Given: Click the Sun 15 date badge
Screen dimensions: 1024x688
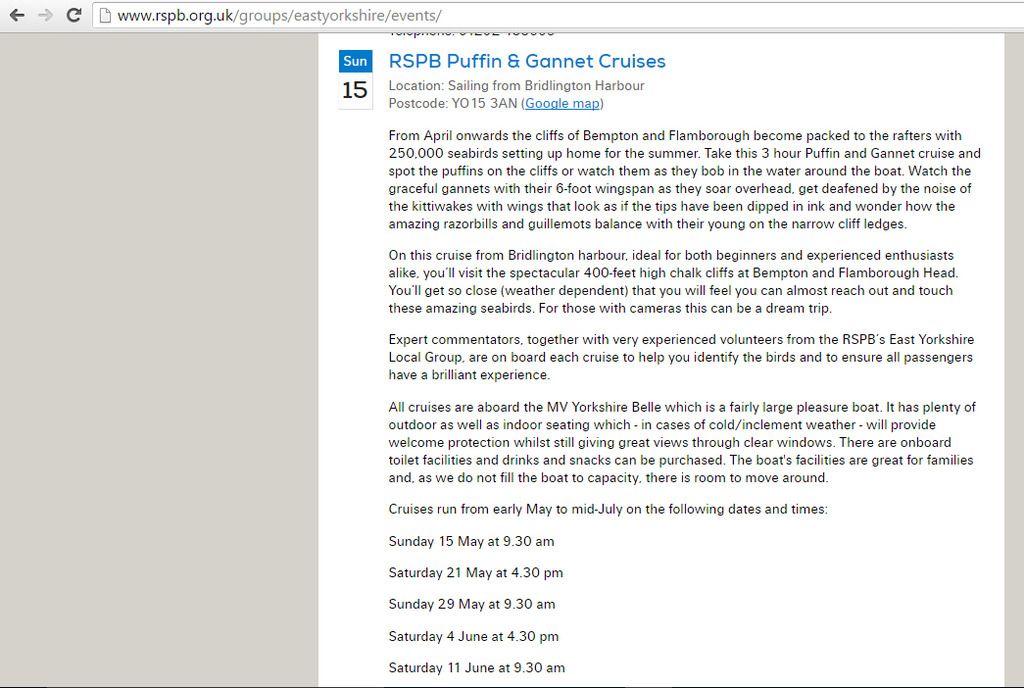Looking at the screenshot, I should tap(355, 79).
